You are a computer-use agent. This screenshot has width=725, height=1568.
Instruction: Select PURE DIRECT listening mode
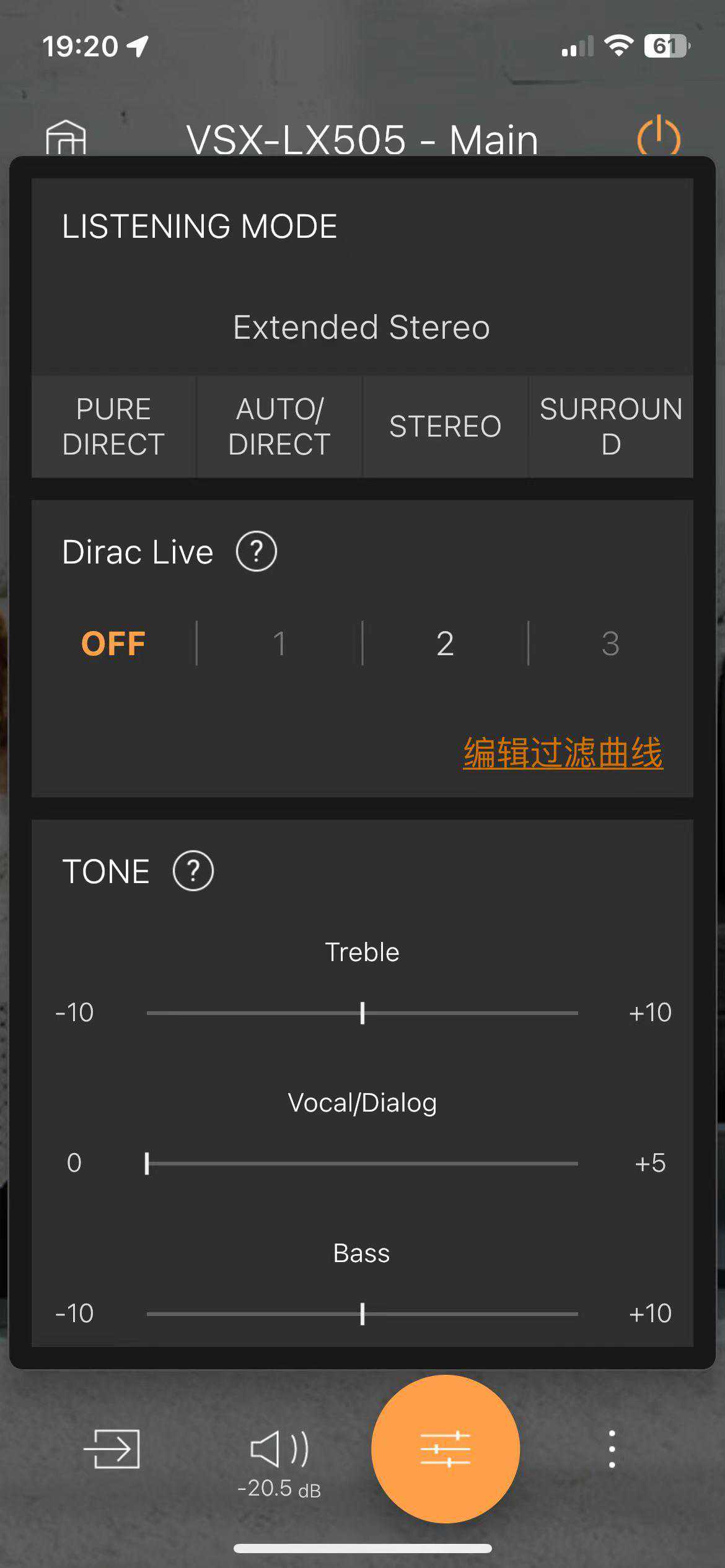pos(113,426)
